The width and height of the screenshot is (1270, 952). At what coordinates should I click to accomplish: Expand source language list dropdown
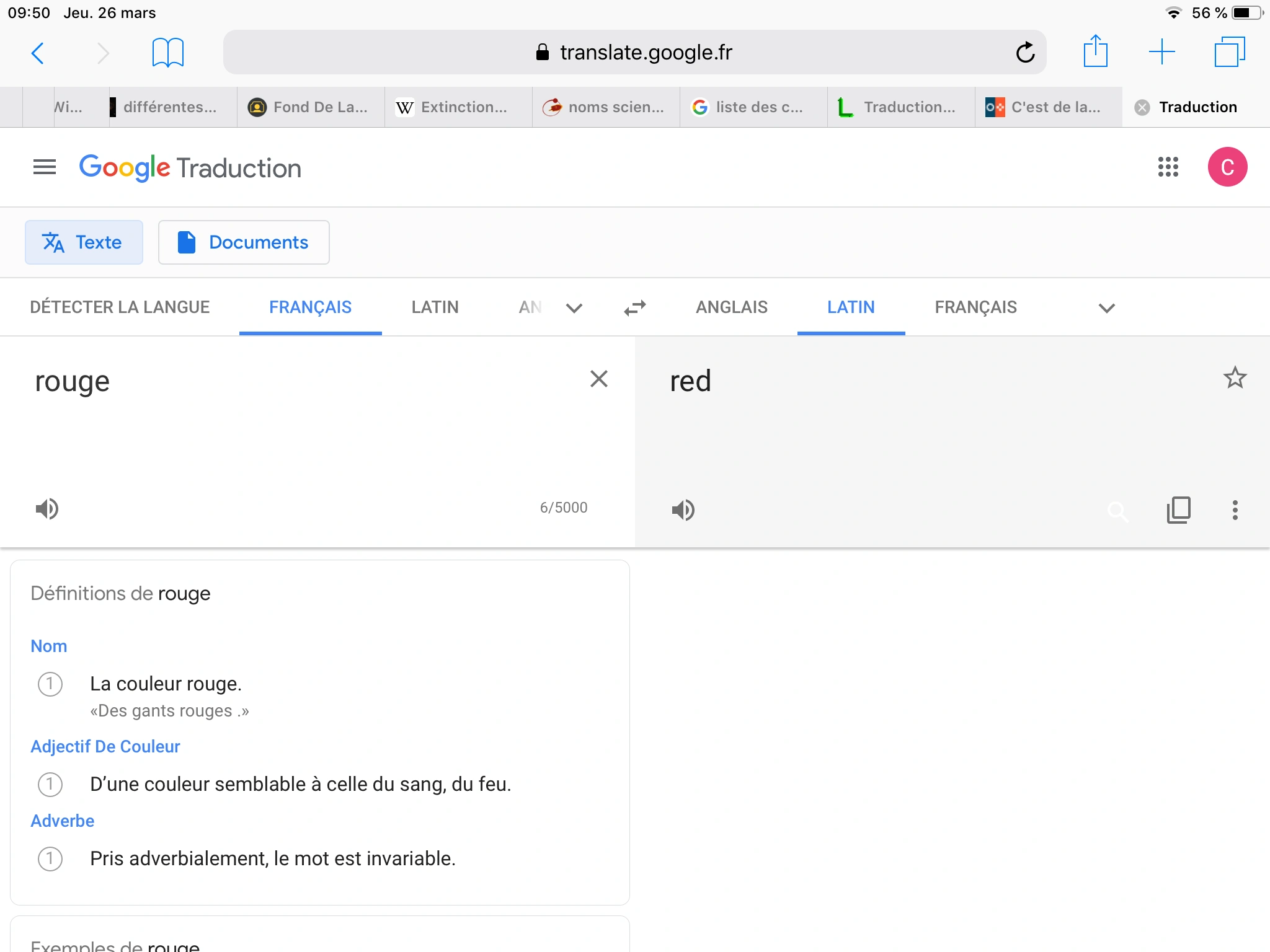(574, 308)
